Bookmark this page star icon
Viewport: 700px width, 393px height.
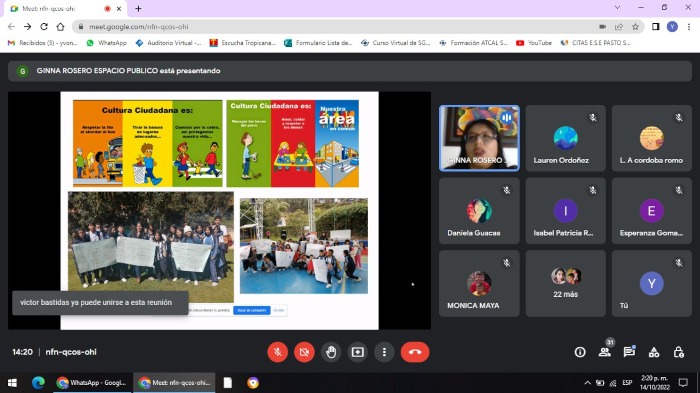tap(635, 27)
